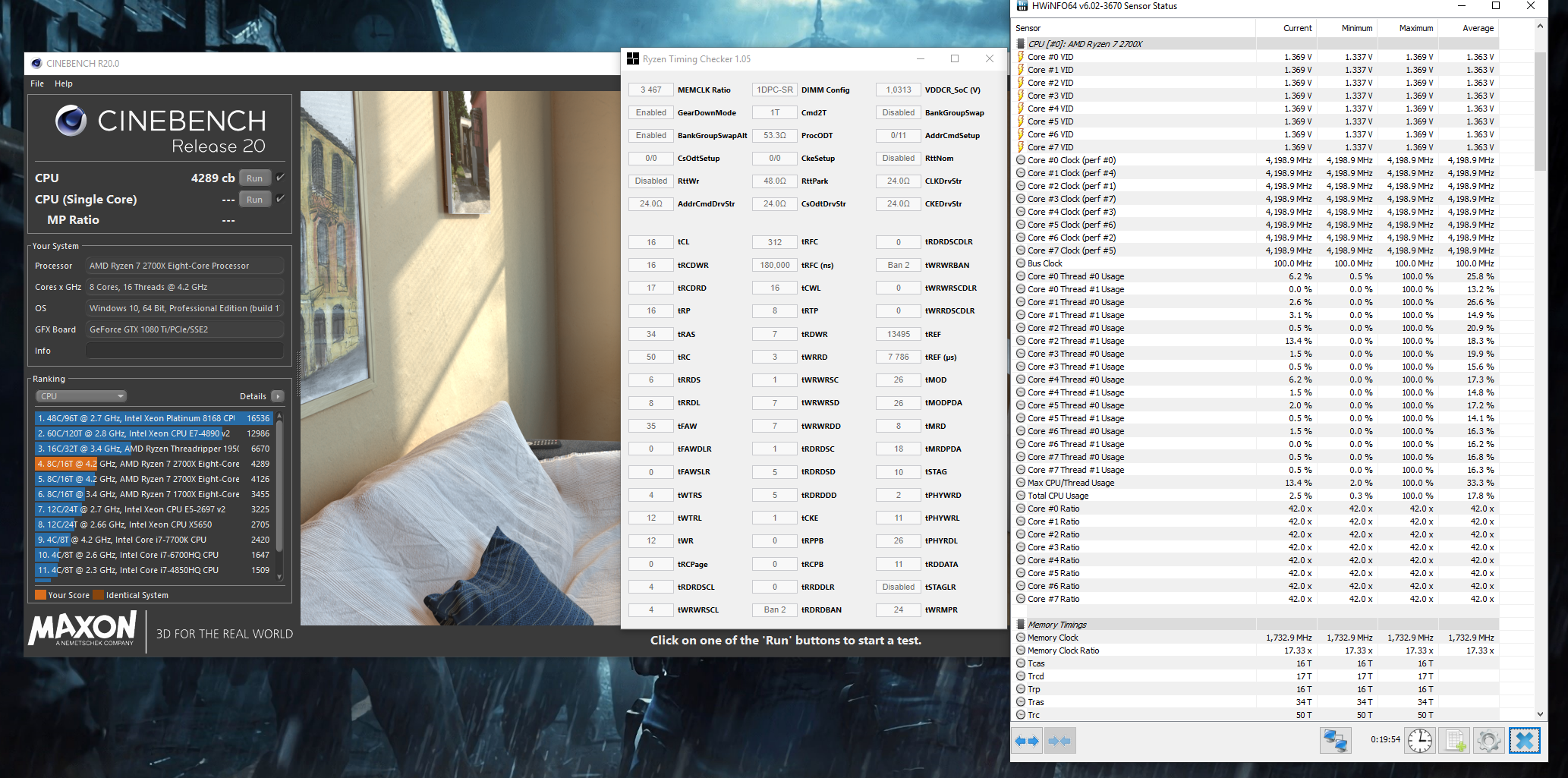Click the icon beside Bus Clock
This screenshot has height=778, width=1568.
[1021, 263]
